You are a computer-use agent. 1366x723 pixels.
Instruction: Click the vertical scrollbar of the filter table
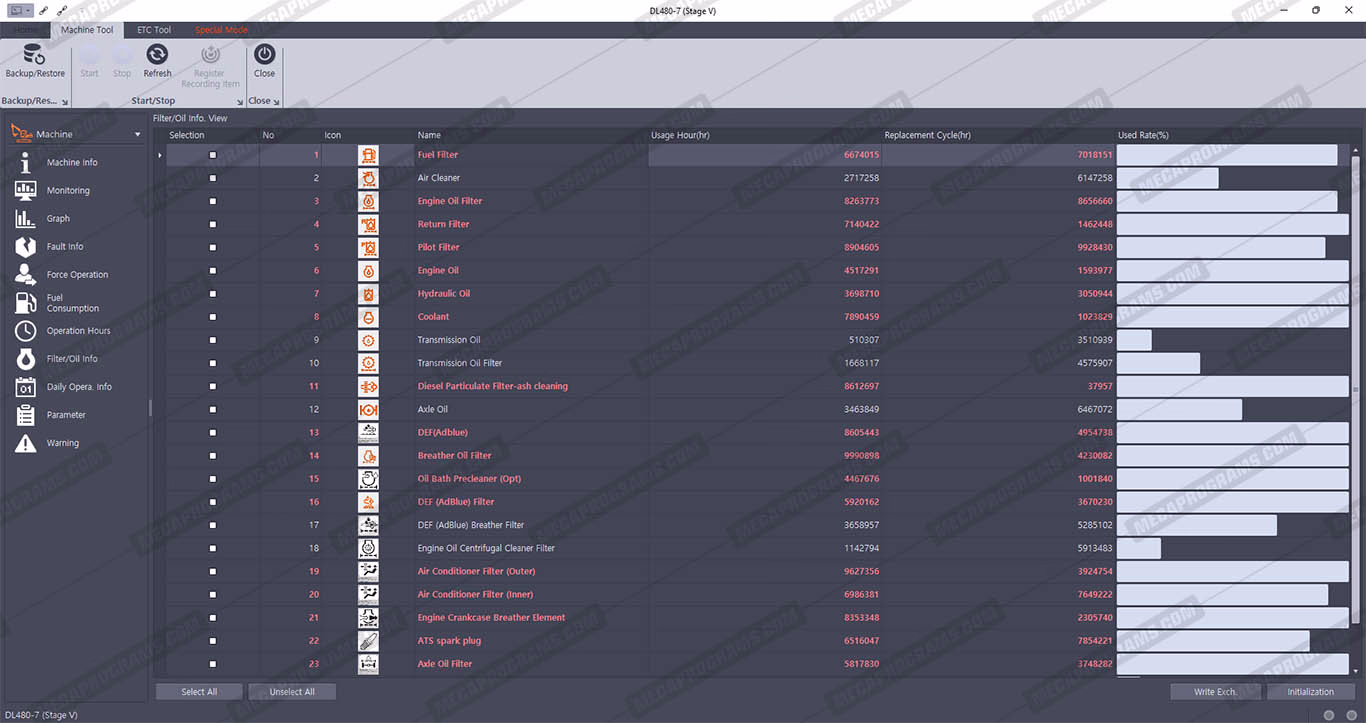(x=1355, y=400)
